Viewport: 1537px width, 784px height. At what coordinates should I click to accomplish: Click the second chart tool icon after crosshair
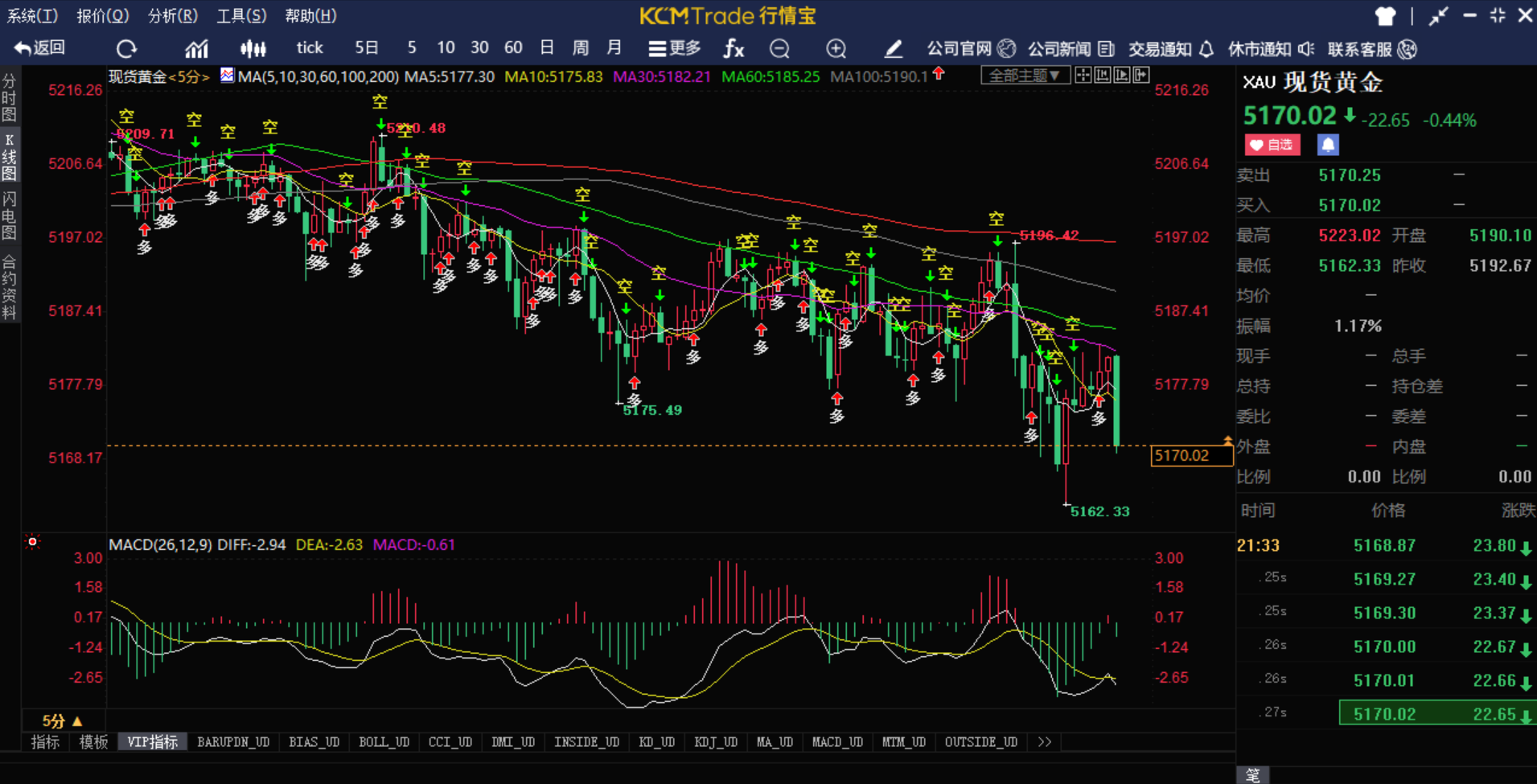click(x=1102, y=76)
